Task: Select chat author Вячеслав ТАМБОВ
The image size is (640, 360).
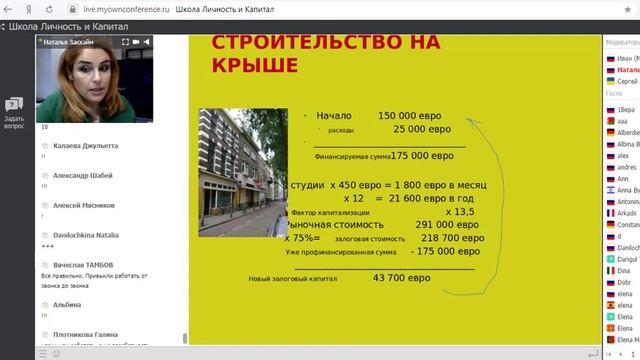Action: pyautogui.click(x=83, y=265)
